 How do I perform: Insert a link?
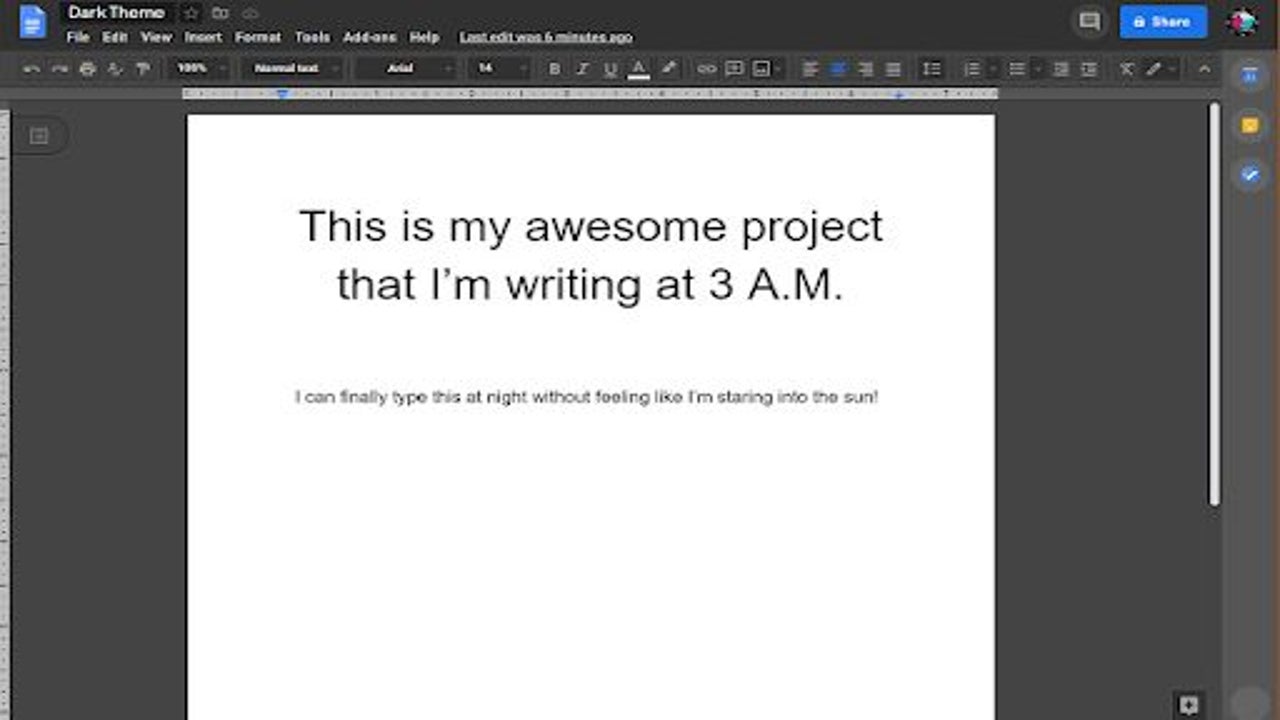708,69
